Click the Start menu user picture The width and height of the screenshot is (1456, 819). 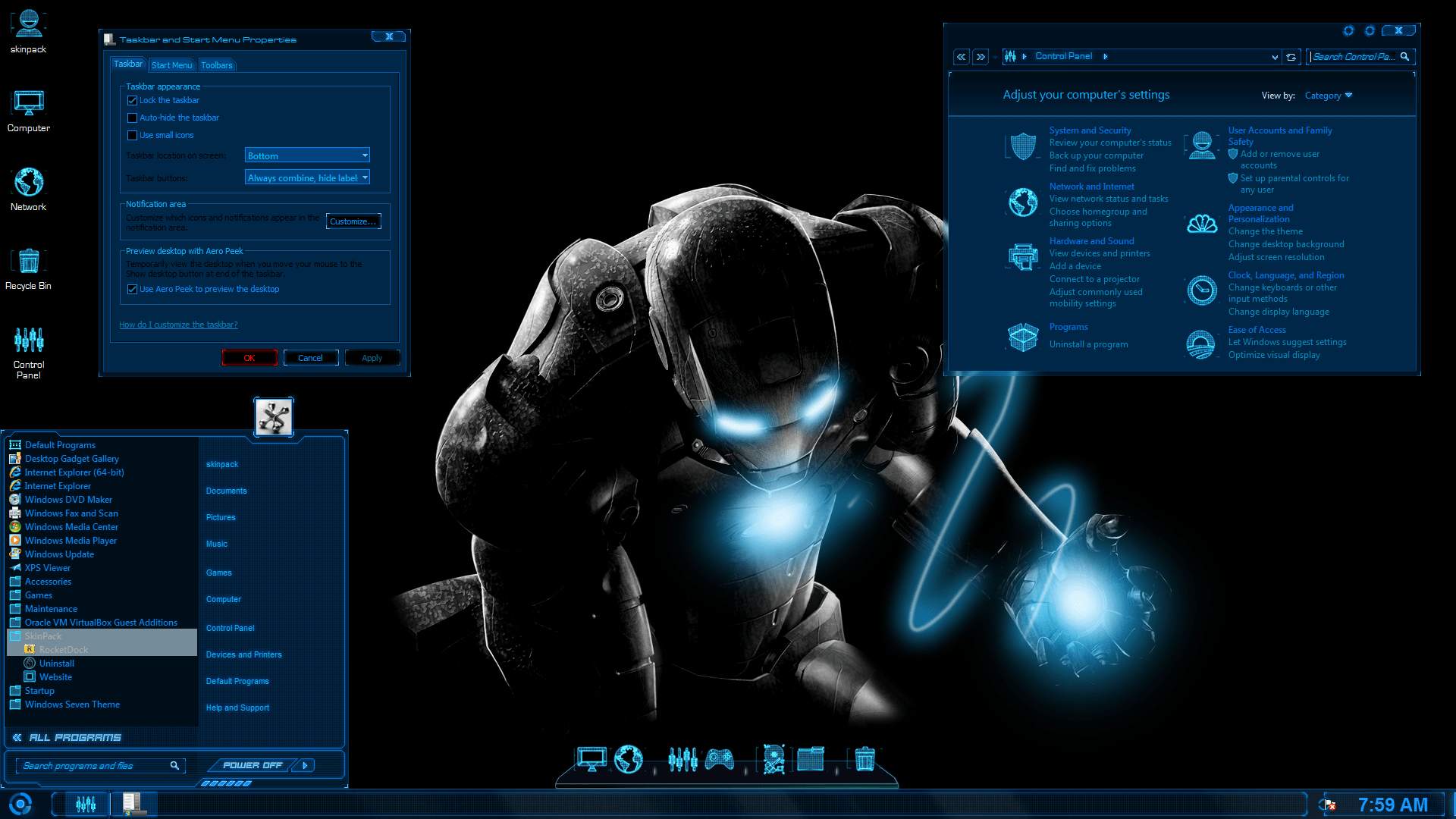[274, 416]
